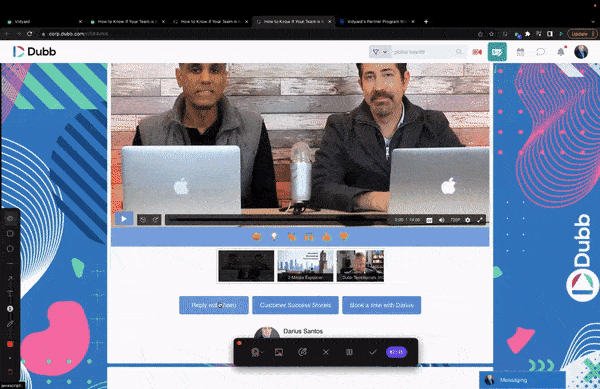Mute the video with the speaker icon
The width and height of the screenshot is (600, 389).
442,220
